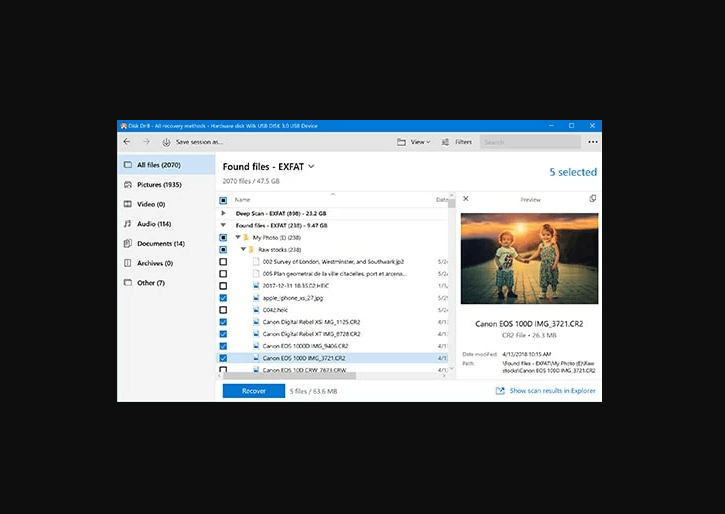
Task: Click the Pictures category camera icon
Action: [127, 185]
